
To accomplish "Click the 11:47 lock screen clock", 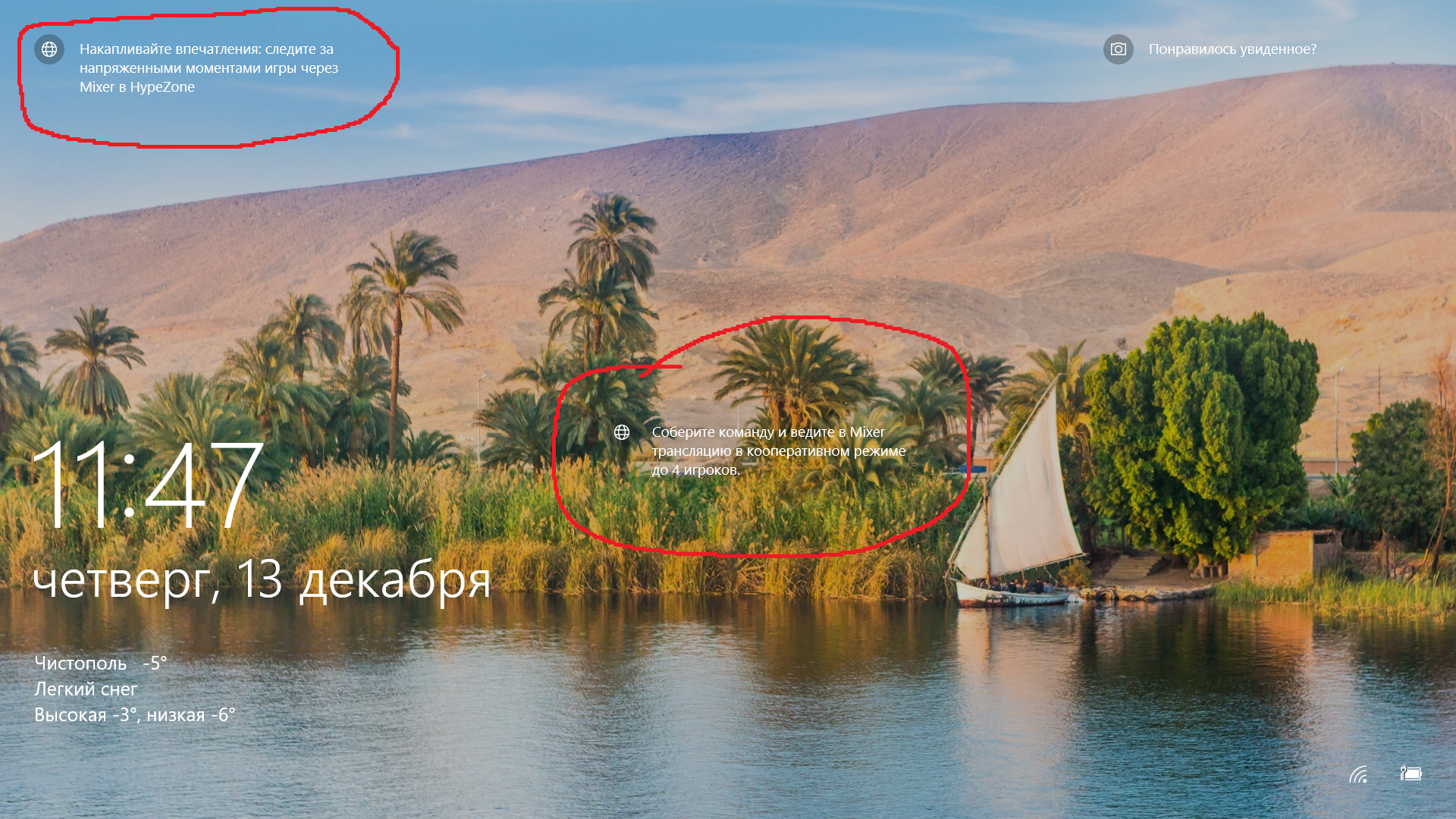I will pos(148,485).
